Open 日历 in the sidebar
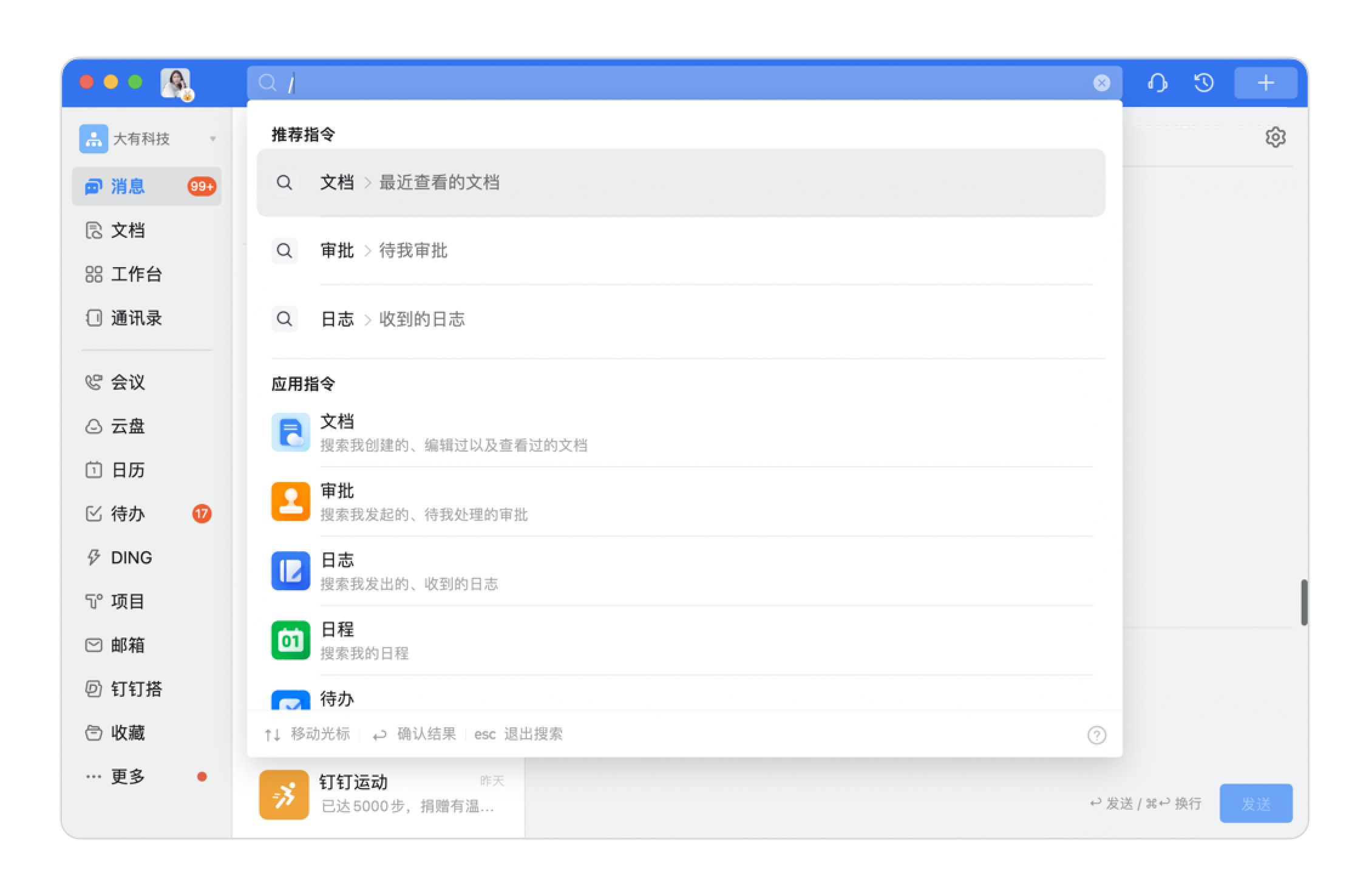The image size is (1366, 896). tap(147, 470)
